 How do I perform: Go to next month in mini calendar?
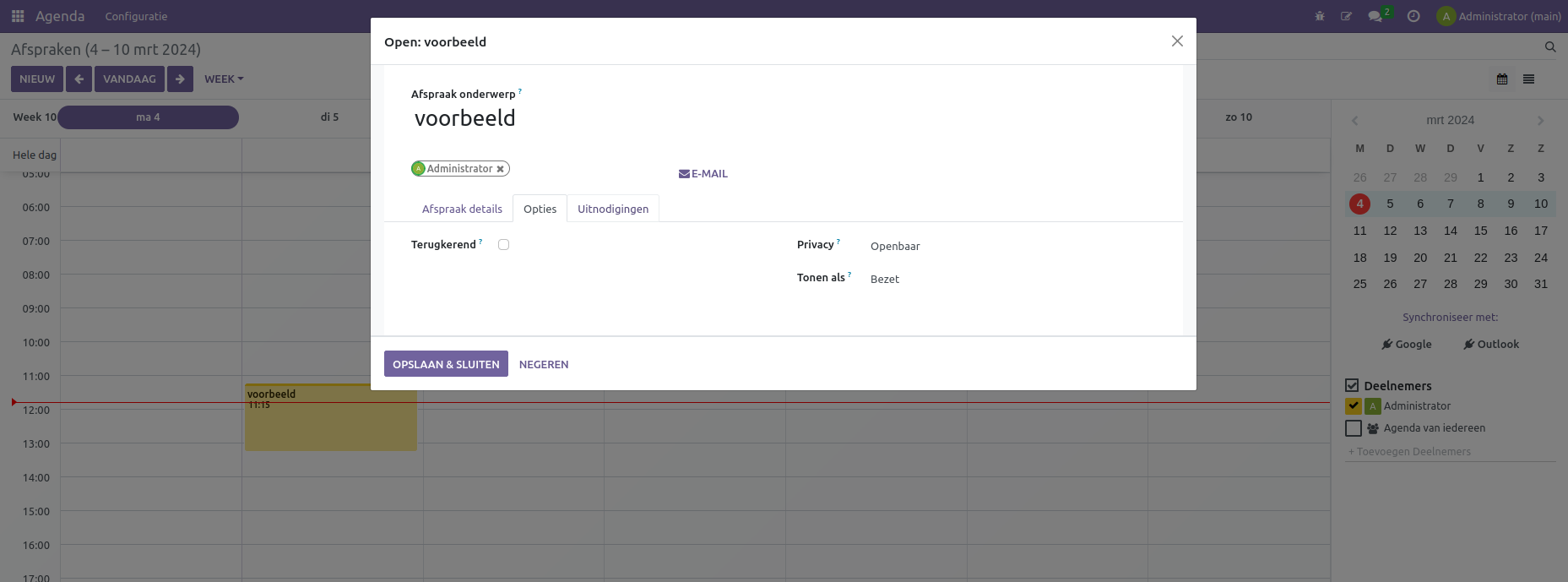pos(1540,121)
